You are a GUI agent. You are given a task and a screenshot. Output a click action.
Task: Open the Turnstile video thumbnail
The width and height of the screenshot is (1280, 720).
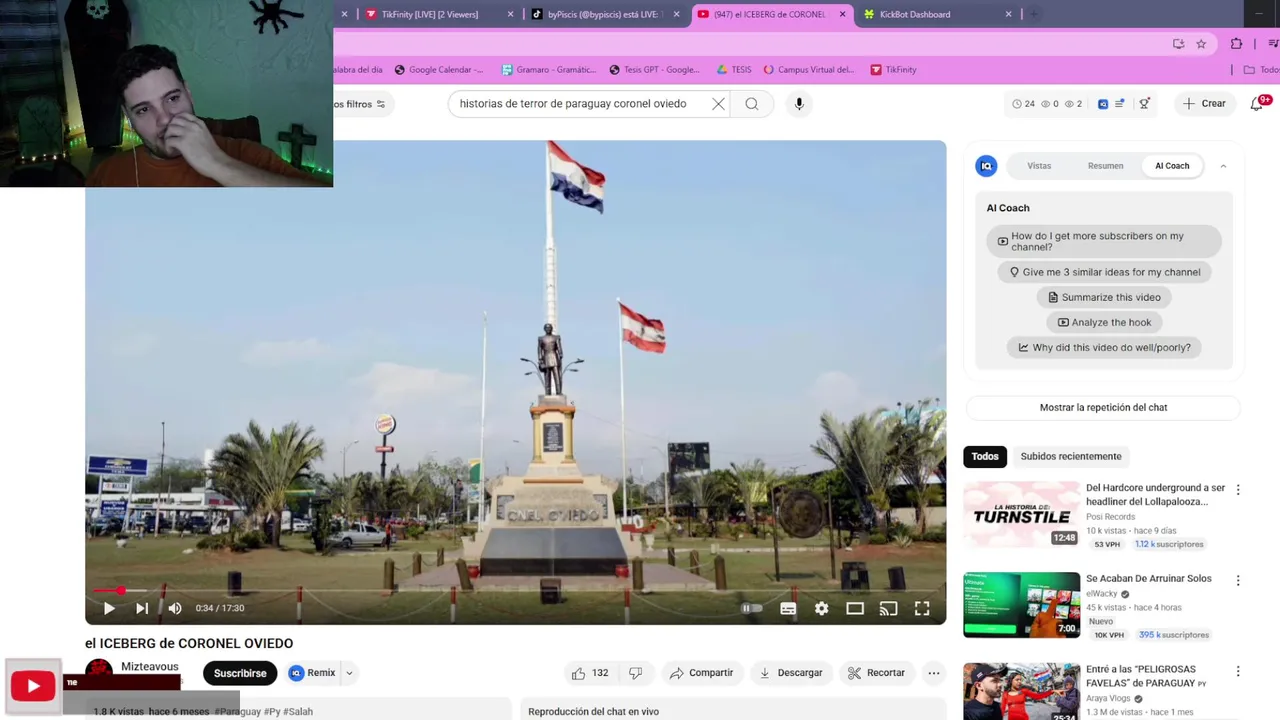click(1021, 514)
